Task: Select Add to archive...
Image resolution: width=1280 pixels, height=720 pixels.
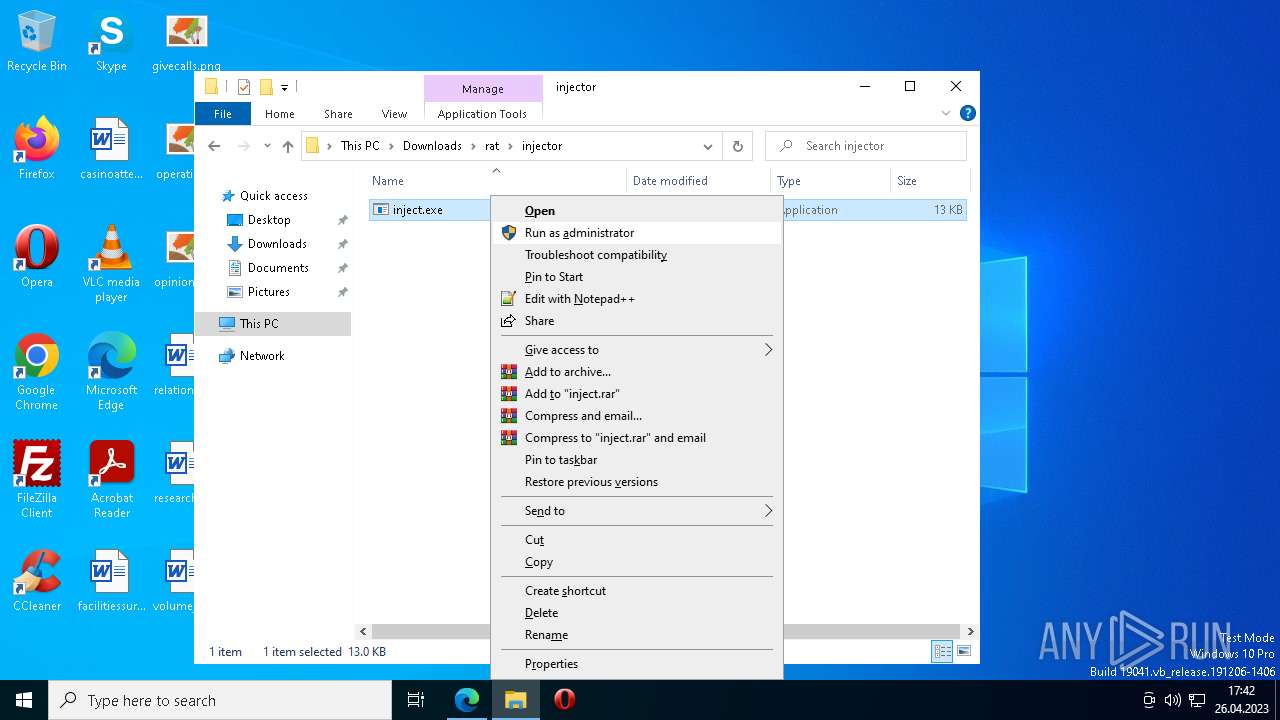Action: [636, 372]
